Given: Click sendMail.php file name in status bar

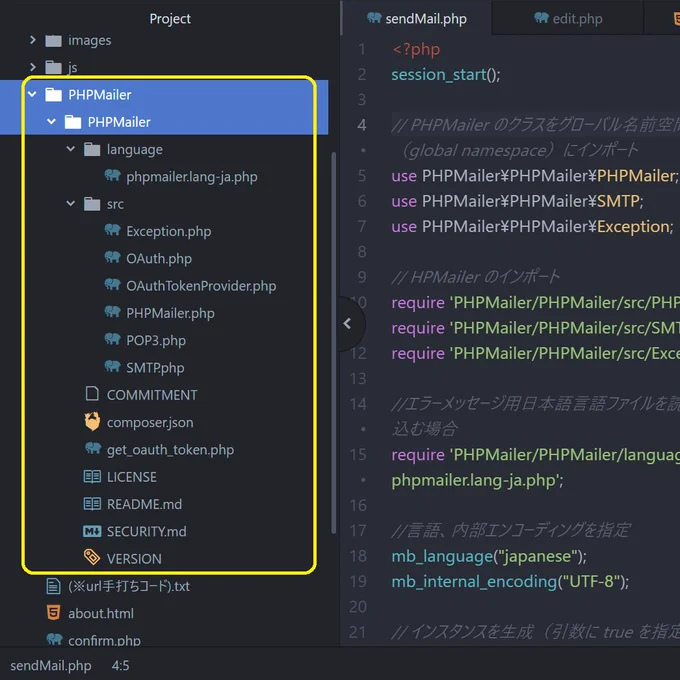Looking at the screenshot, I should pyautogui.click(x=51, y=666).
